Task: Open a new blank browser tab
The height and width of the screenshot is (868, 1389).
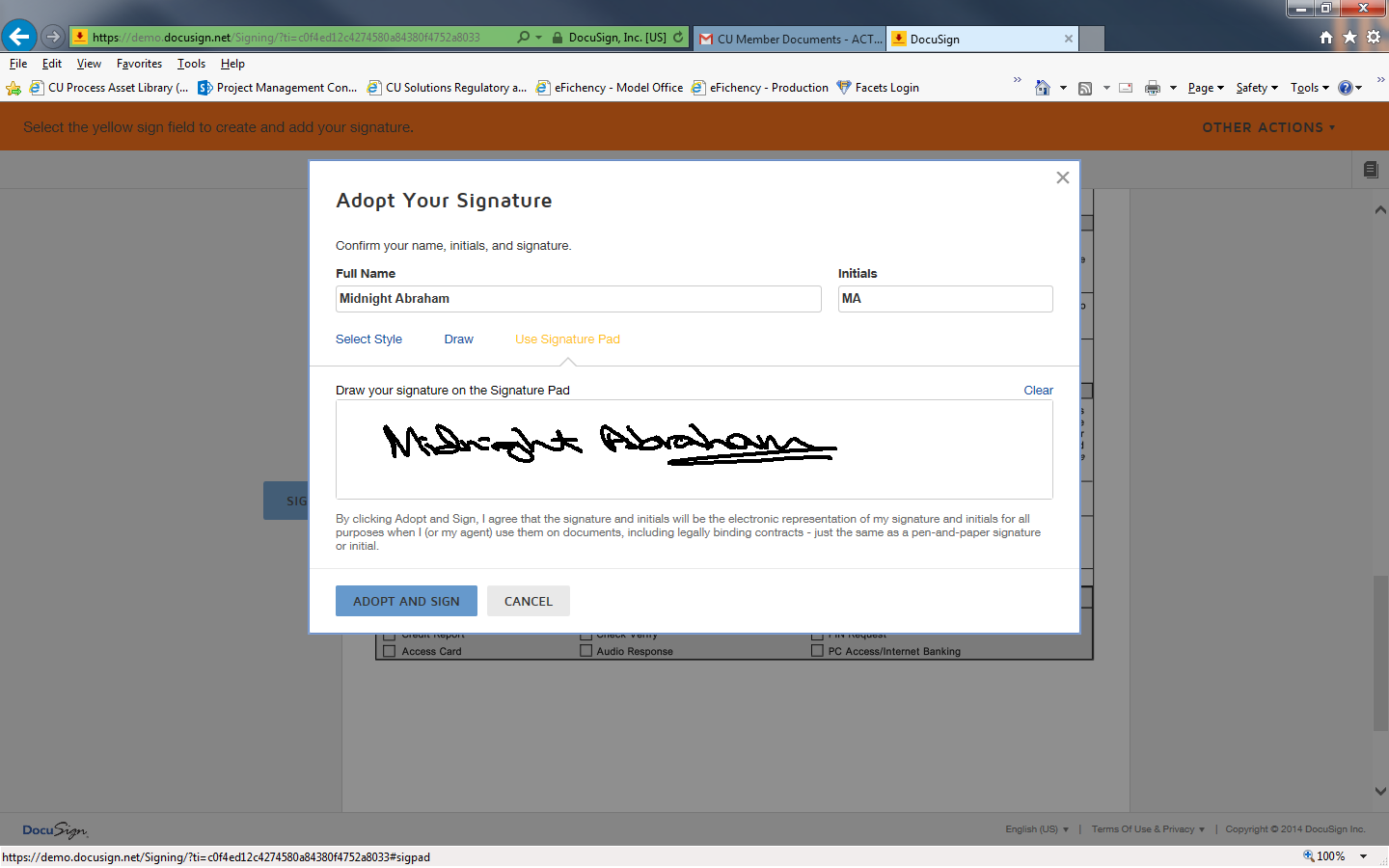Action: 1092,39
